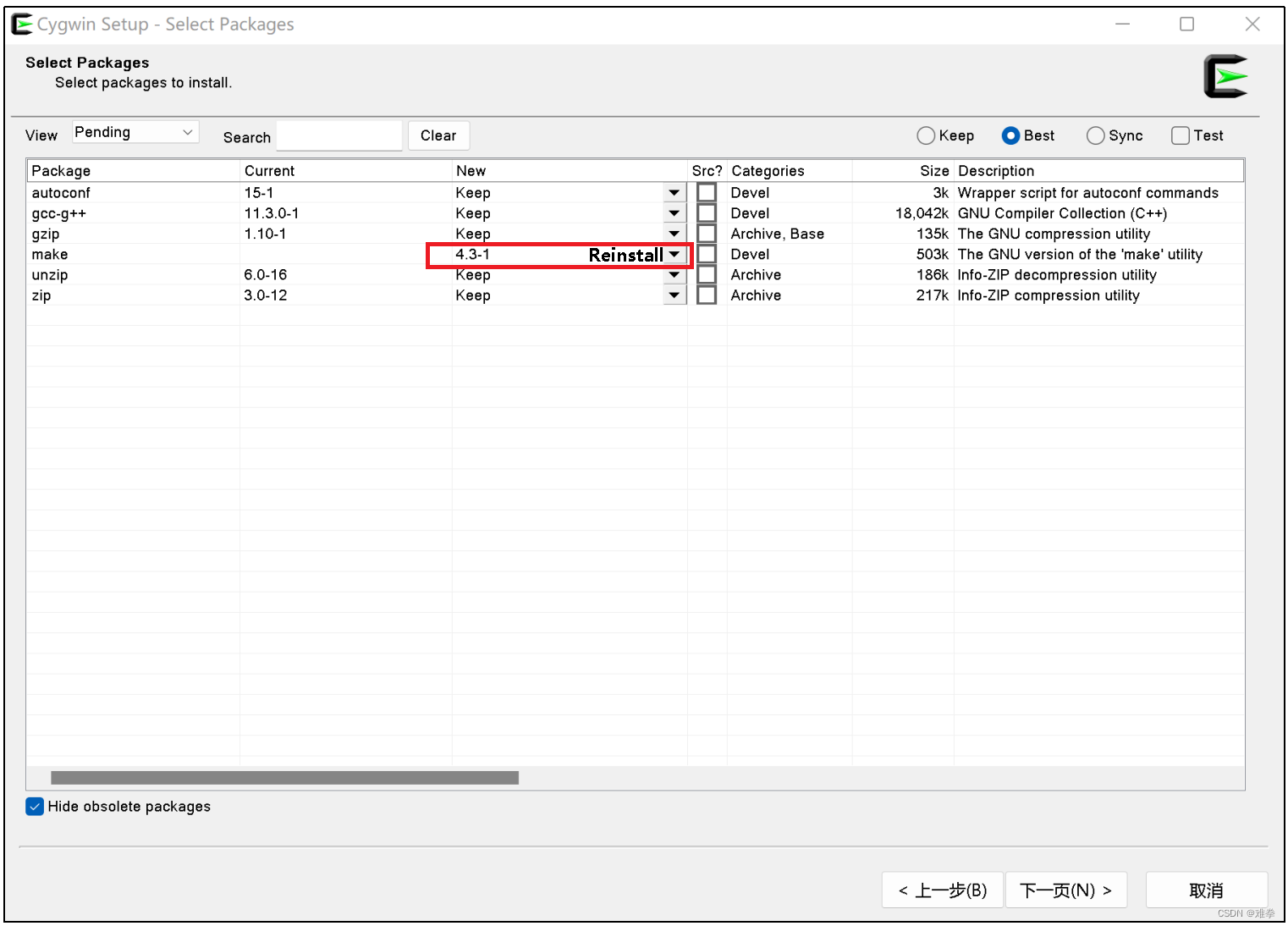Click current version 11.3.0-1
Screen dimensions: 1288x926
(x=272, y=213)
